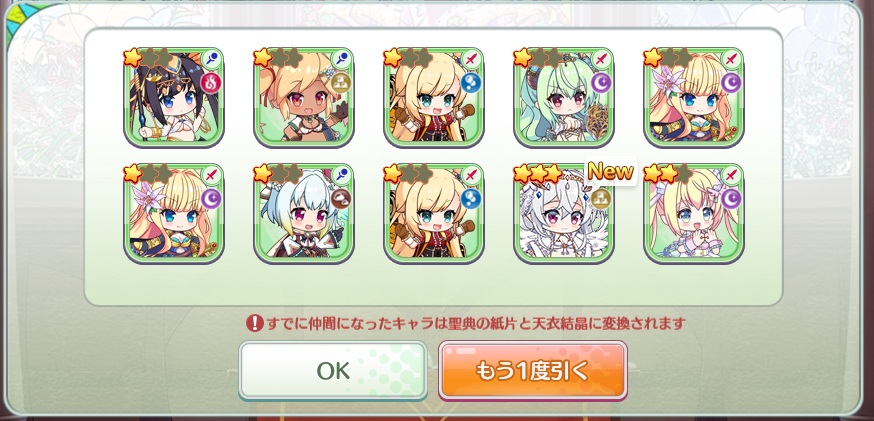Select the two-star pink-blonde twintail character card
This screenshot has width=874, height=421.
pos(693,213)
